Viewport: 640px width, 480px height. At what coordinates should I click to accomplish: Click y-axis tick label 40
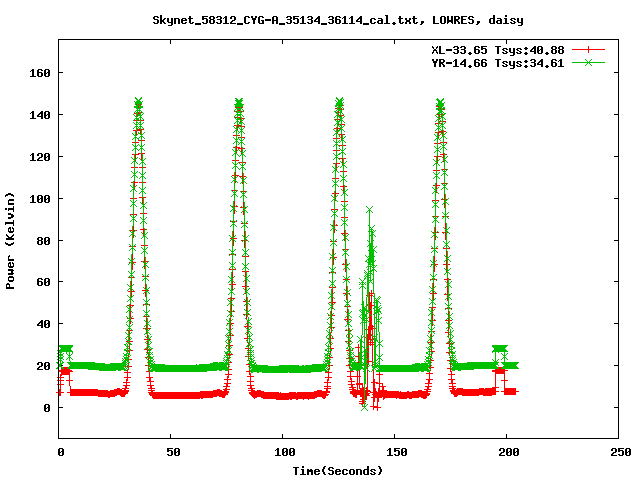tap(43, 324)
